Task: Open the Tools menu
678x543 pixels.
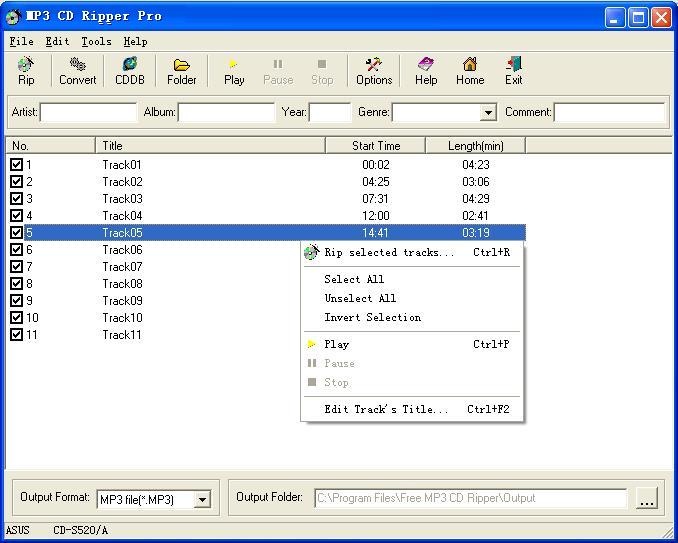Action: tap(96, 42)
